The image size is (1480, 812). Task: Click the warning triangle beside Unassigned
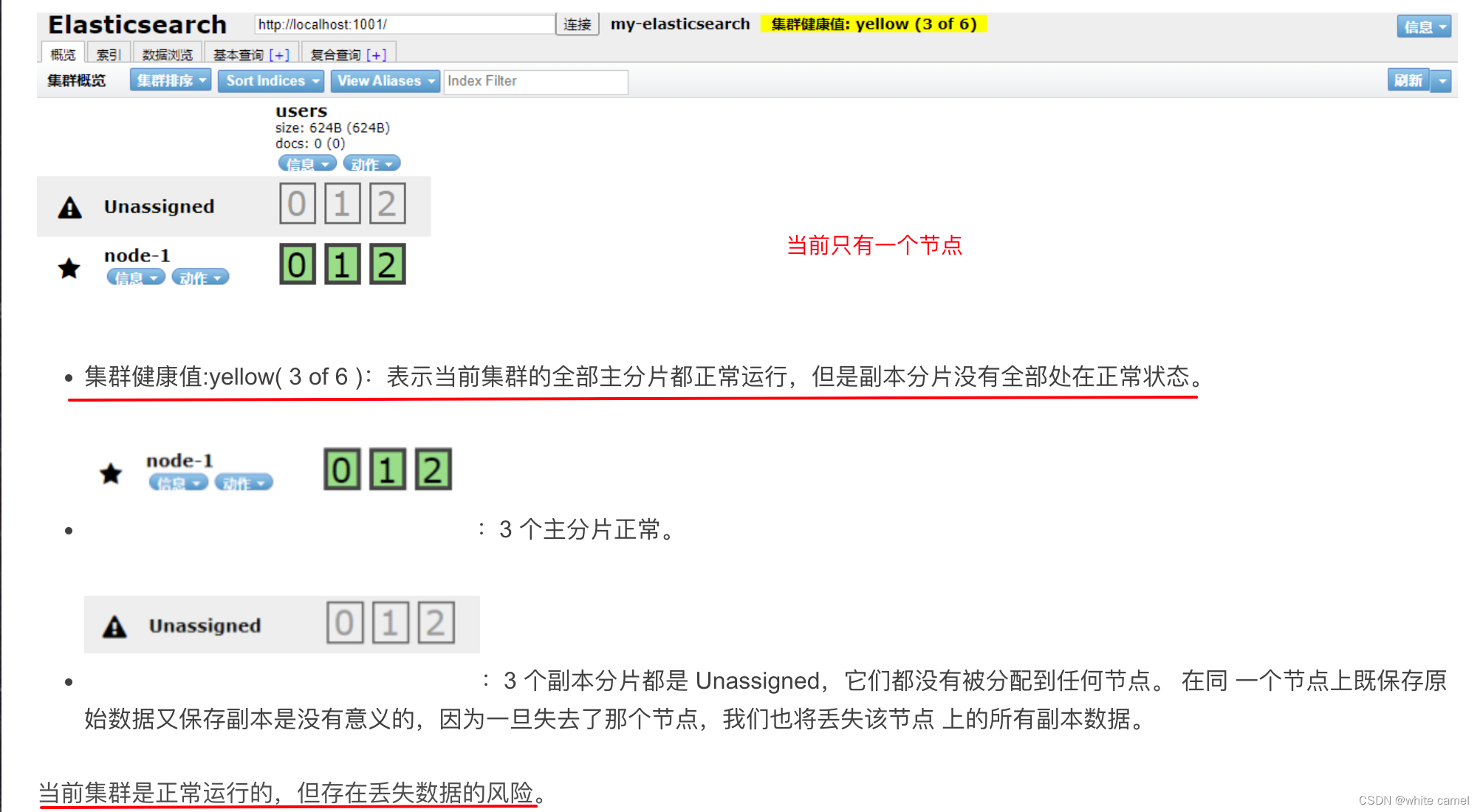click(x=68, y=207)
